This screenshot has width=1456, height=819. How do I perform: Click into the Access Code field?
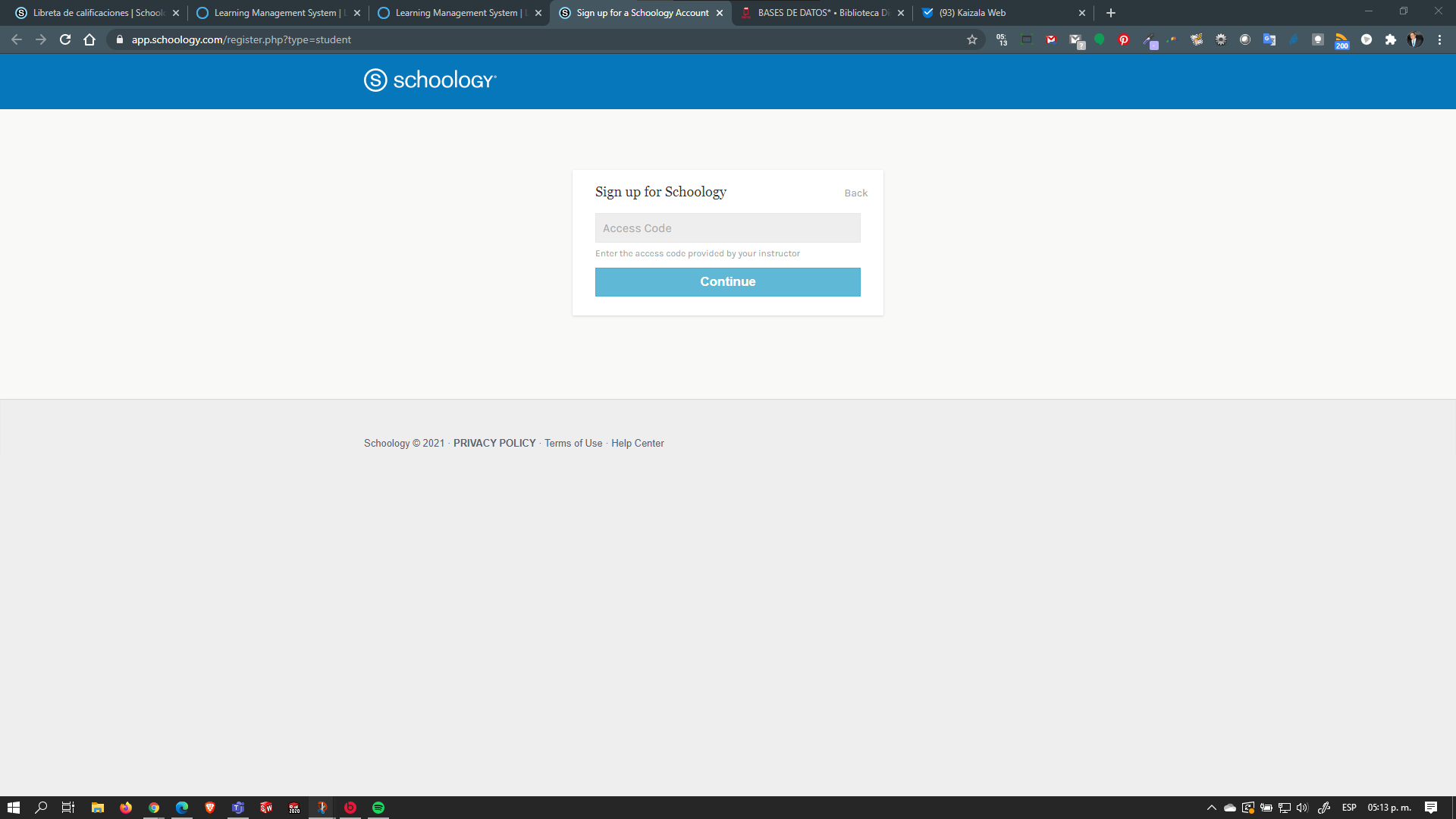727,228
